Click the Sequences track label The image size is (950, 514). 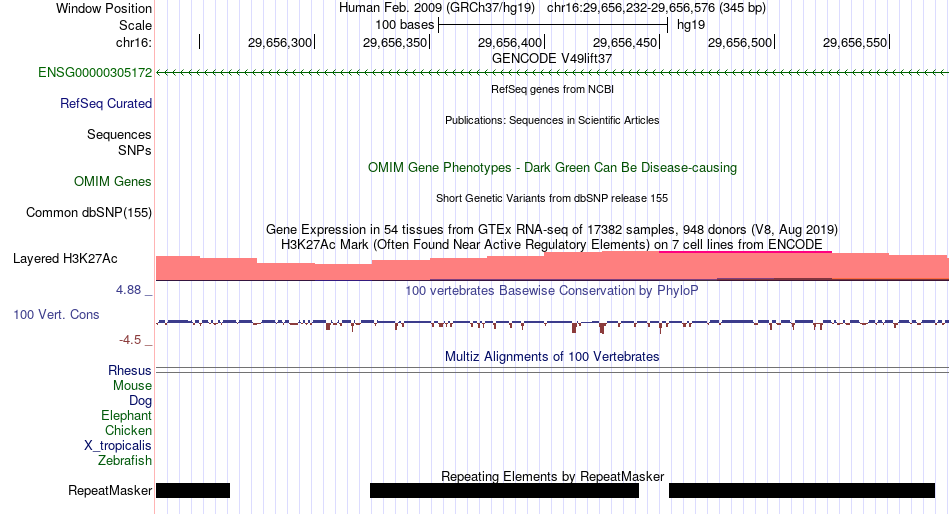[x=119, y=135]
